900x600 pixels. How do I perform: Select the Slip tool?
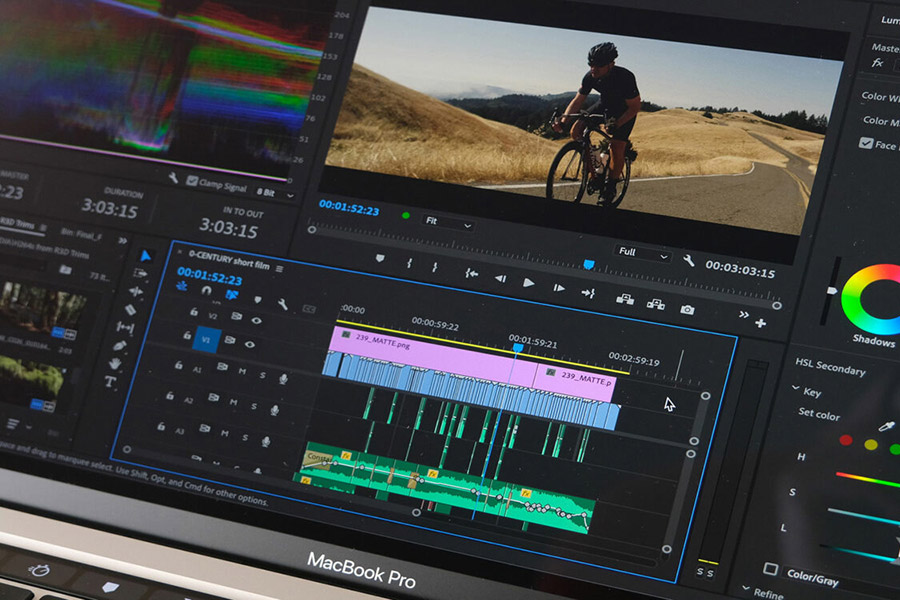click(126, 327)
